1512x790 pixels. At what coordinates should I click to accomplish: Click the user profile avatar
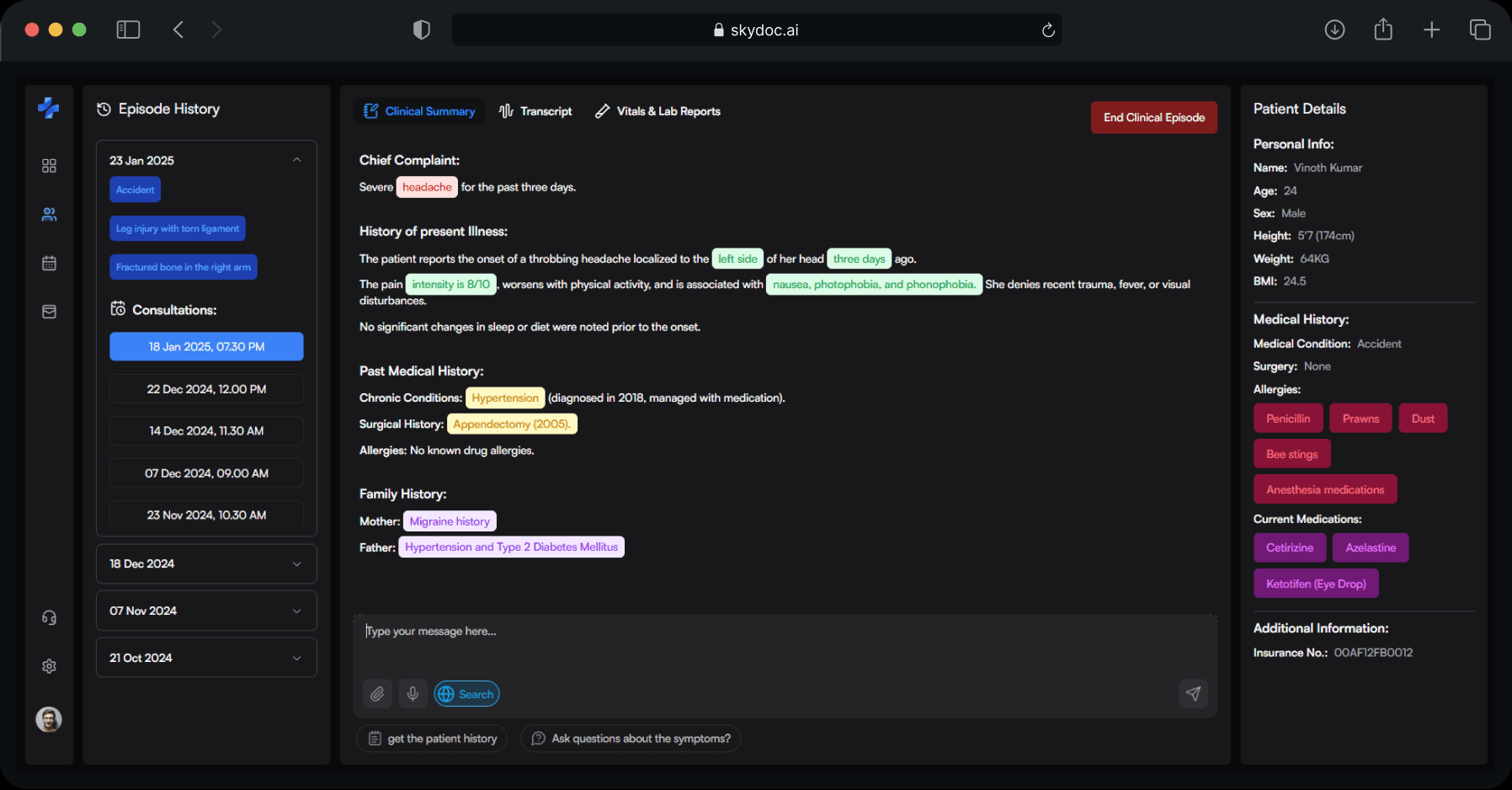coord(49,719)
